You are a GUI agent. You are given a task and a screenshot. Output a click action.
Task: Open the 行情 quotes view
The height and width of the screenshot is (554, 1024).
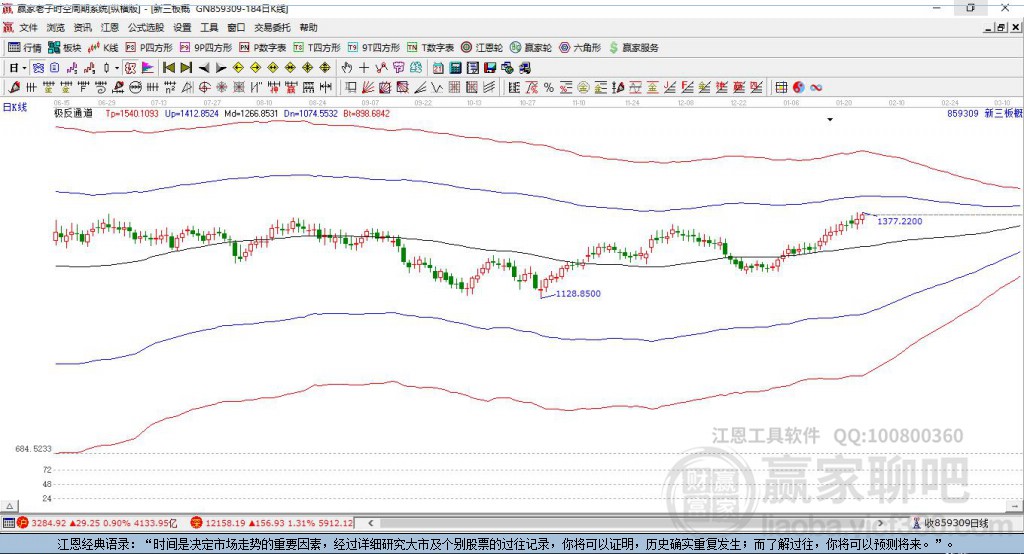[24, 48]
